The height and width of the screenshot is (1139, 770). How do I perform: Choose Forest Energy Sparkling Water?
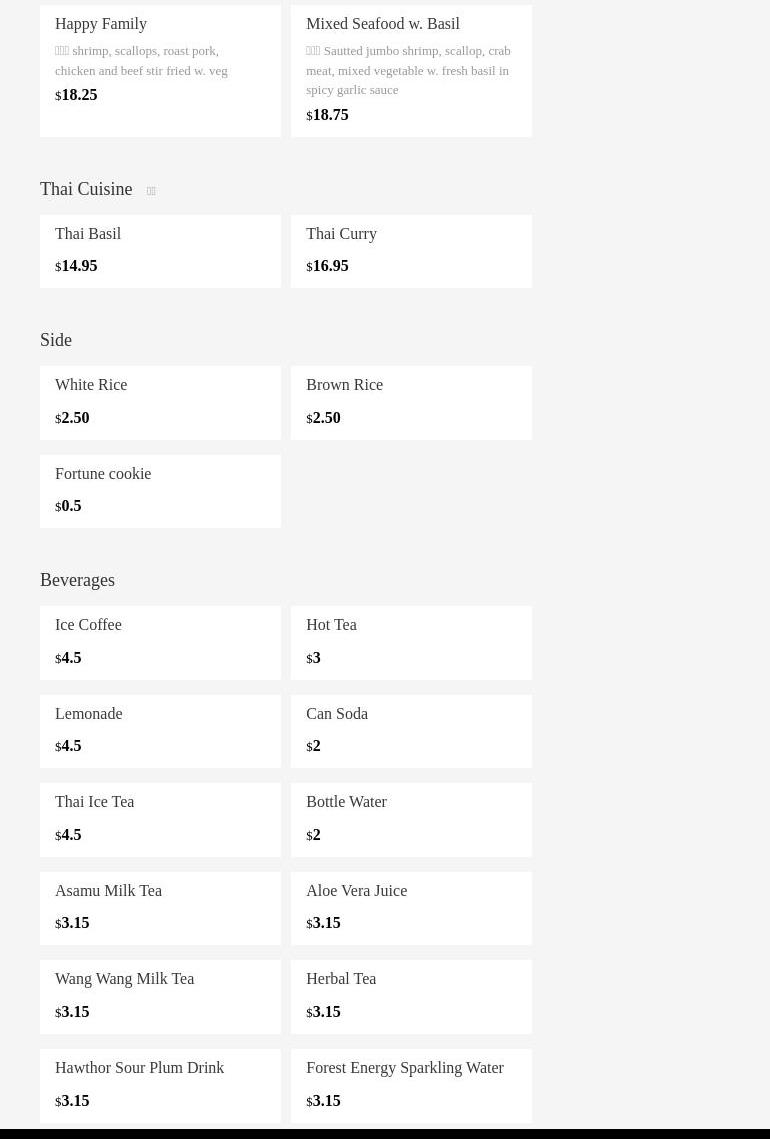point(411,1084)
